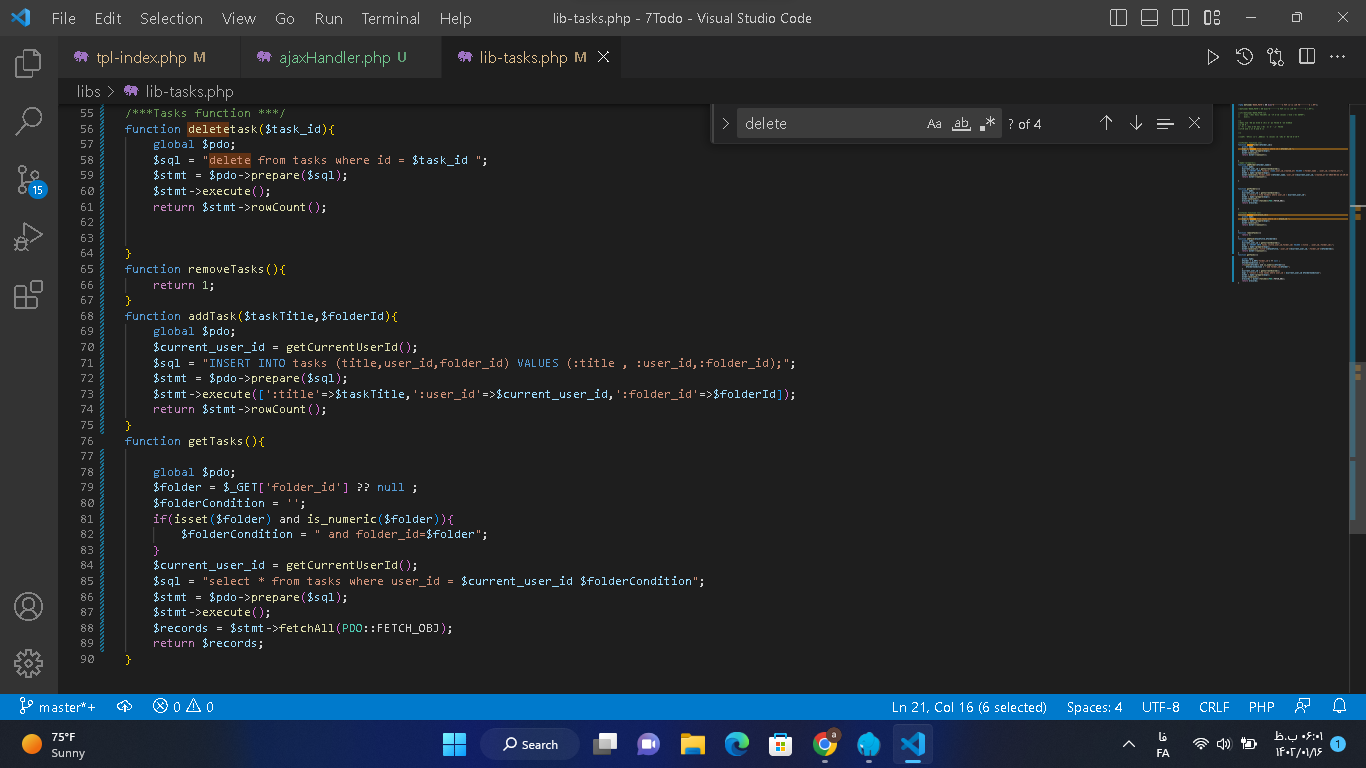Toggle Match Case in find widget

(x=934, y=124)
